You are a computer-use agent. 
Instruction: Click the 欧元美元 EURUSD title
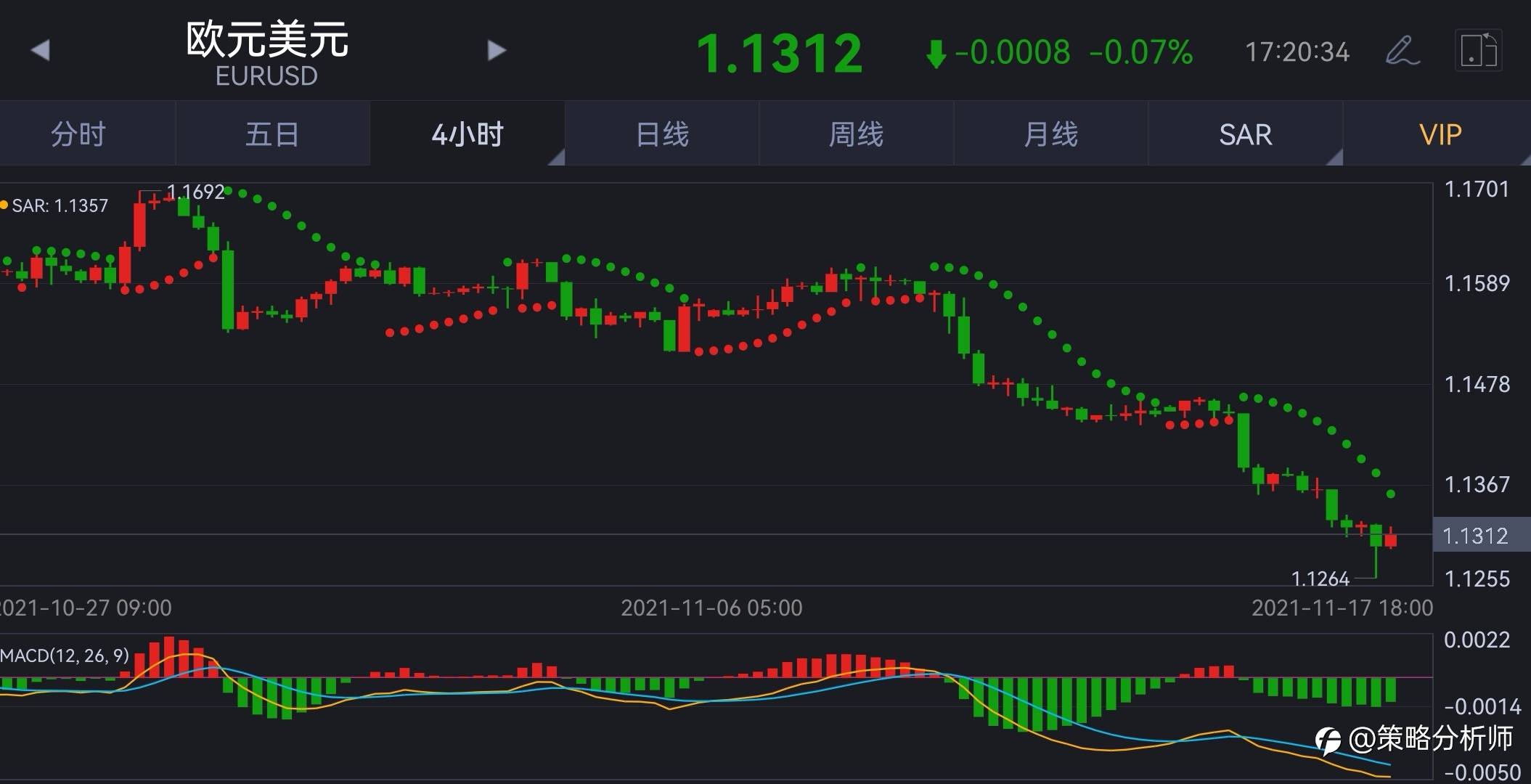[267, 53]
